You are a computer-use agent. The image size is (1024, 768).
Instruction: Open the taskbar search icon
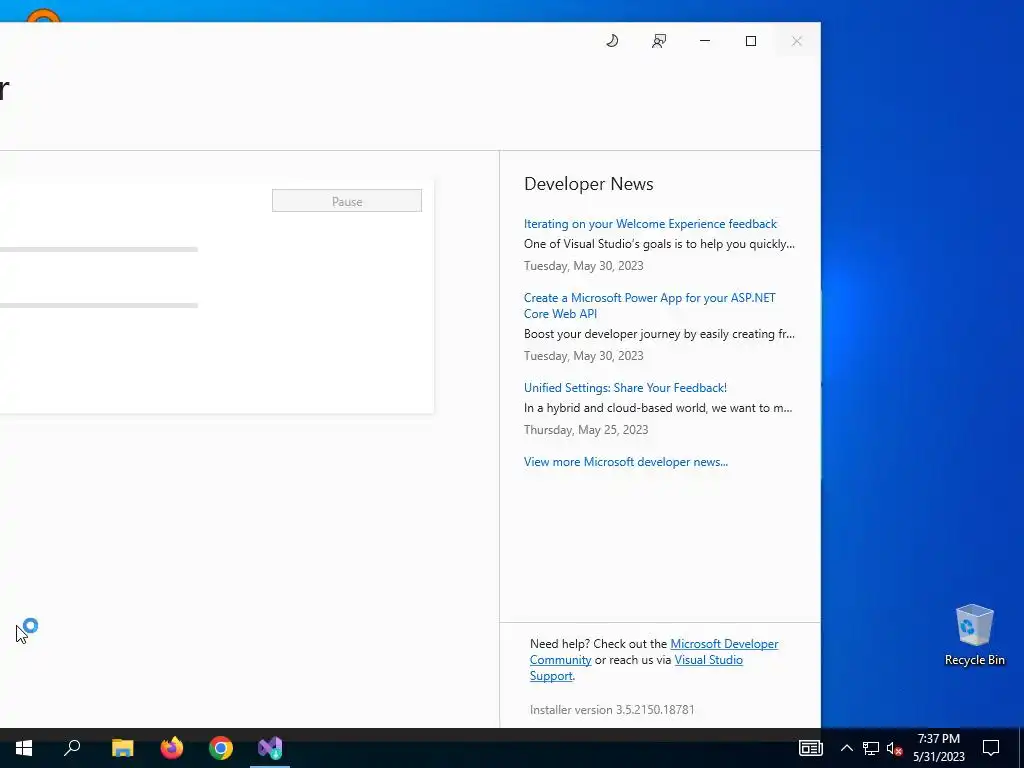[72, 748]
